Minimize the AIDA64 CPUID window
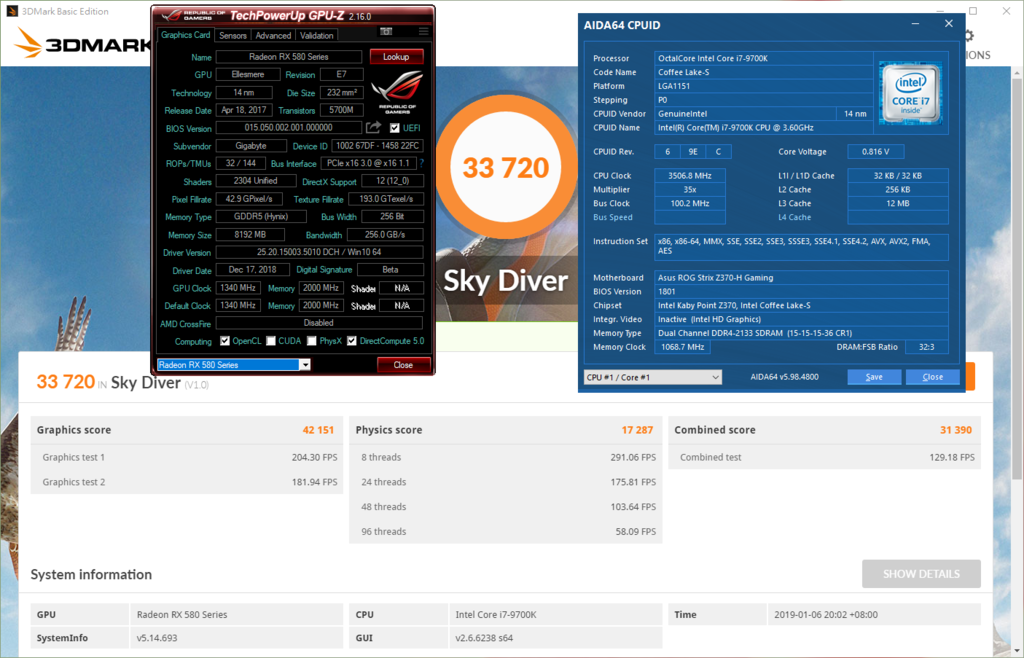The width and height of the screenshot is (1024, 658). [916, 24]
